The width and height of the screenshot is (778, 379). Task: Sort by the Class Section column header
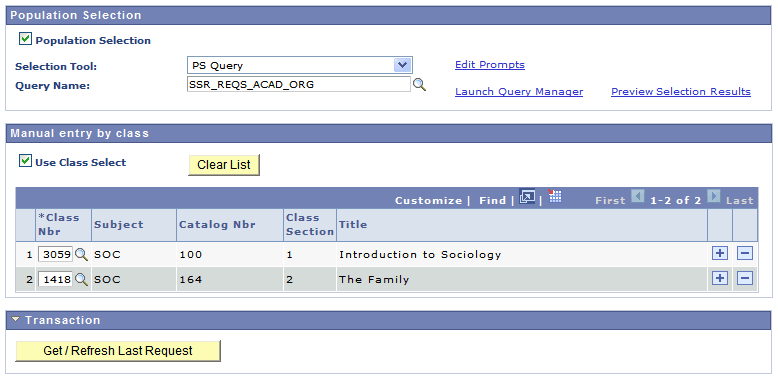coord(310,224)
